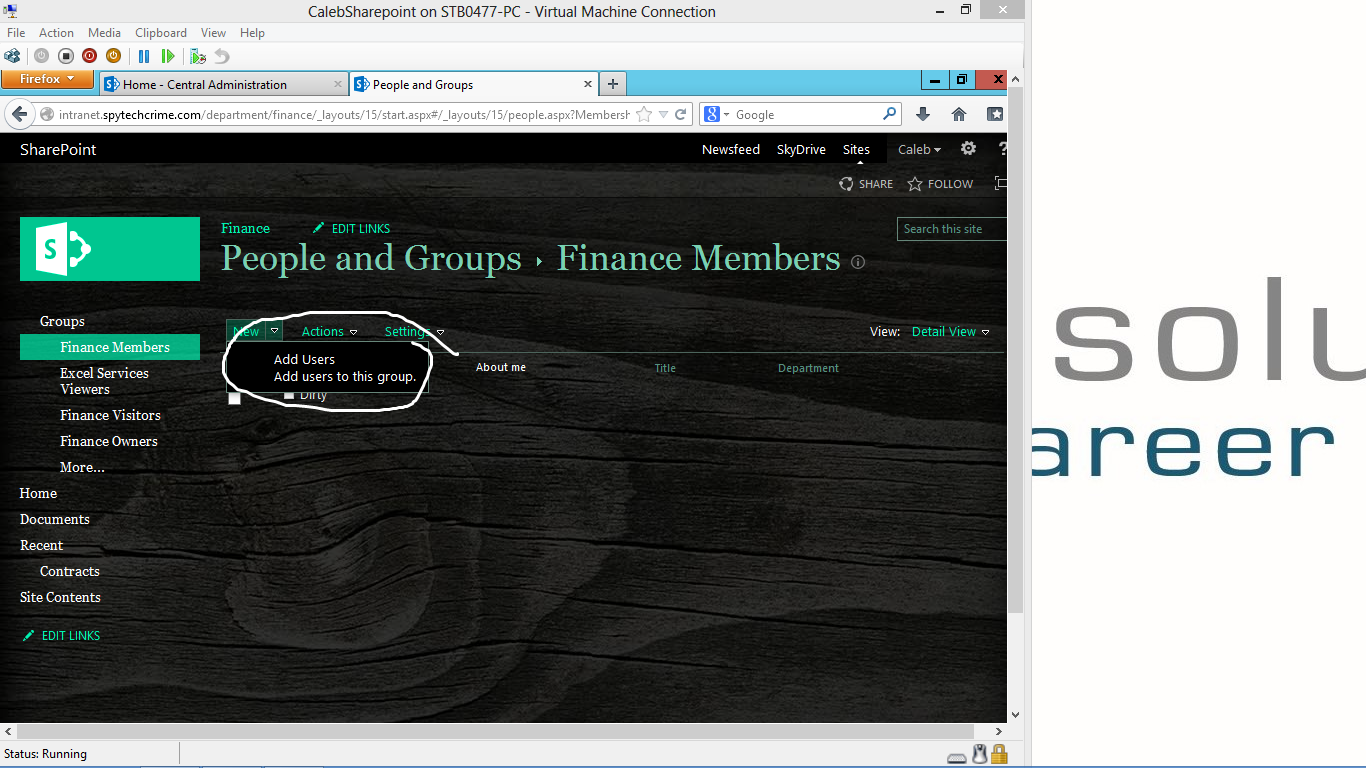Open Site Contents in the left navigation
1366x768 pixels.
pos(60,597)
